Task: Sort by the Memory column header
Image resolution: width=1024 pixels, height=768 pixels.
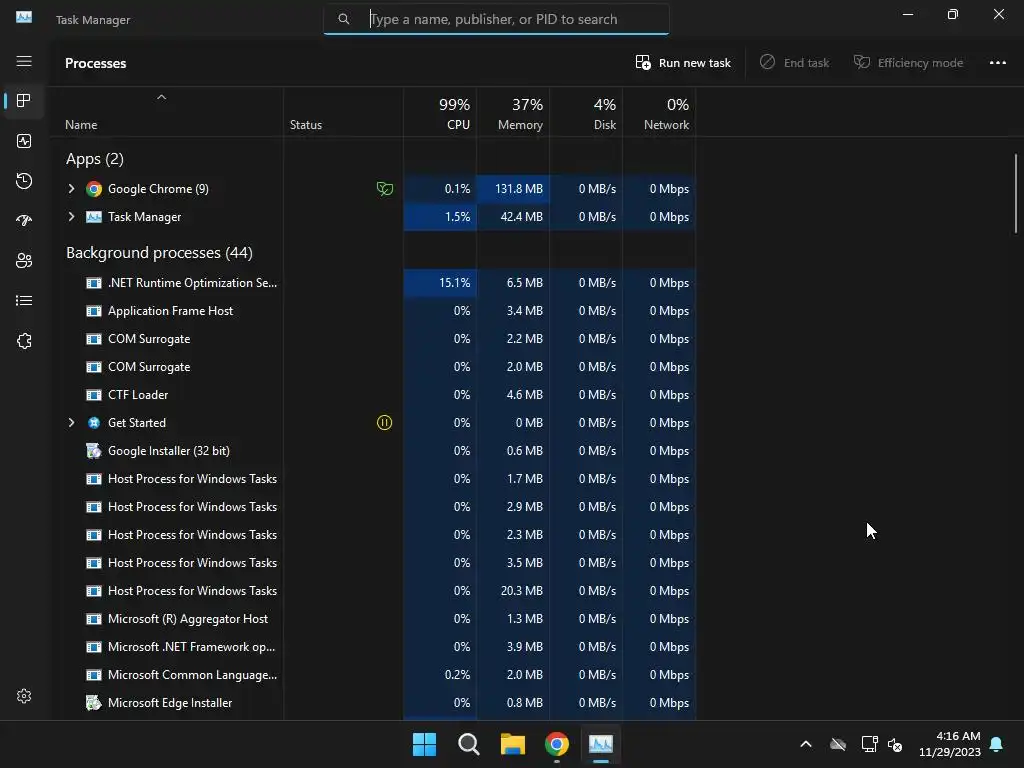Action: pos(513,113)
